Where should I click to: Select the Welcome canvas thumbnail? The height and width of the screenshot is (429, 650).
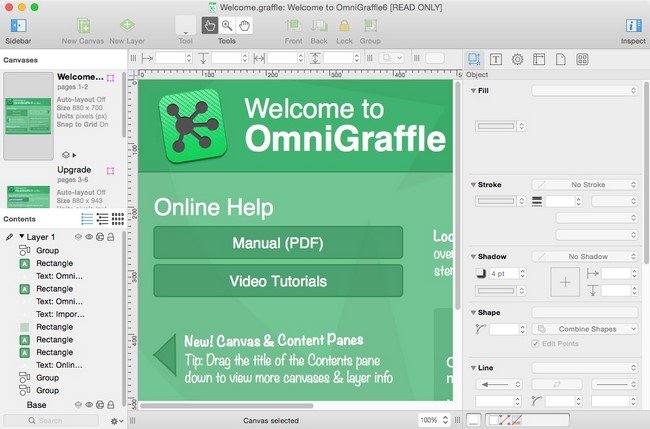[28, 116]
